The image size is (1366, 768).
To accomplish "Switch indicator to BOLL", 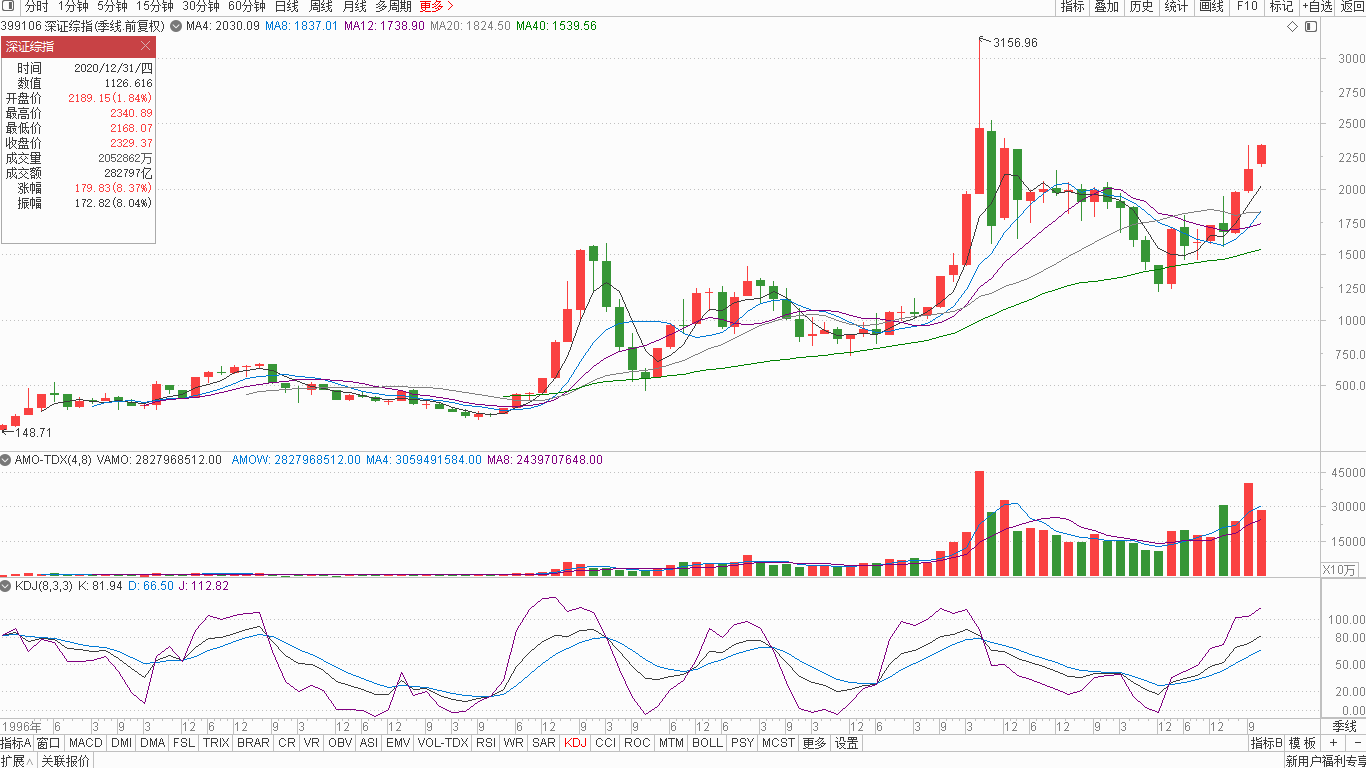I will (x=707, y=743).
